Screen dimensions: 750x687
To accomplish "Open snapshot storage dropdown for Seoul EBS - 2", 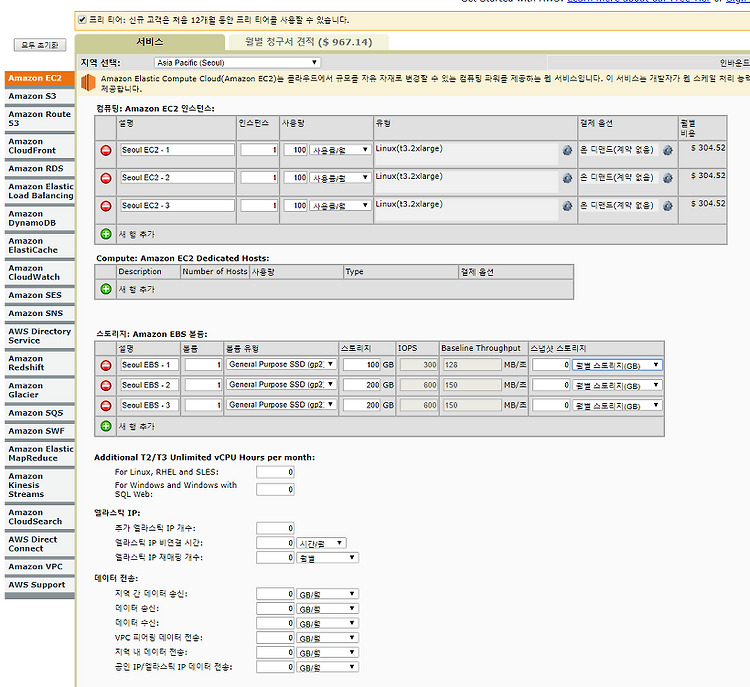I will coord(617,385).
